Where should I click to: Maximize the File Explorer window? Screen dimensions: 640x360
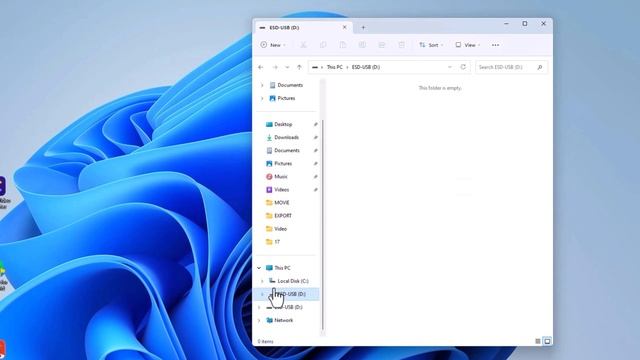click(525, 24)
